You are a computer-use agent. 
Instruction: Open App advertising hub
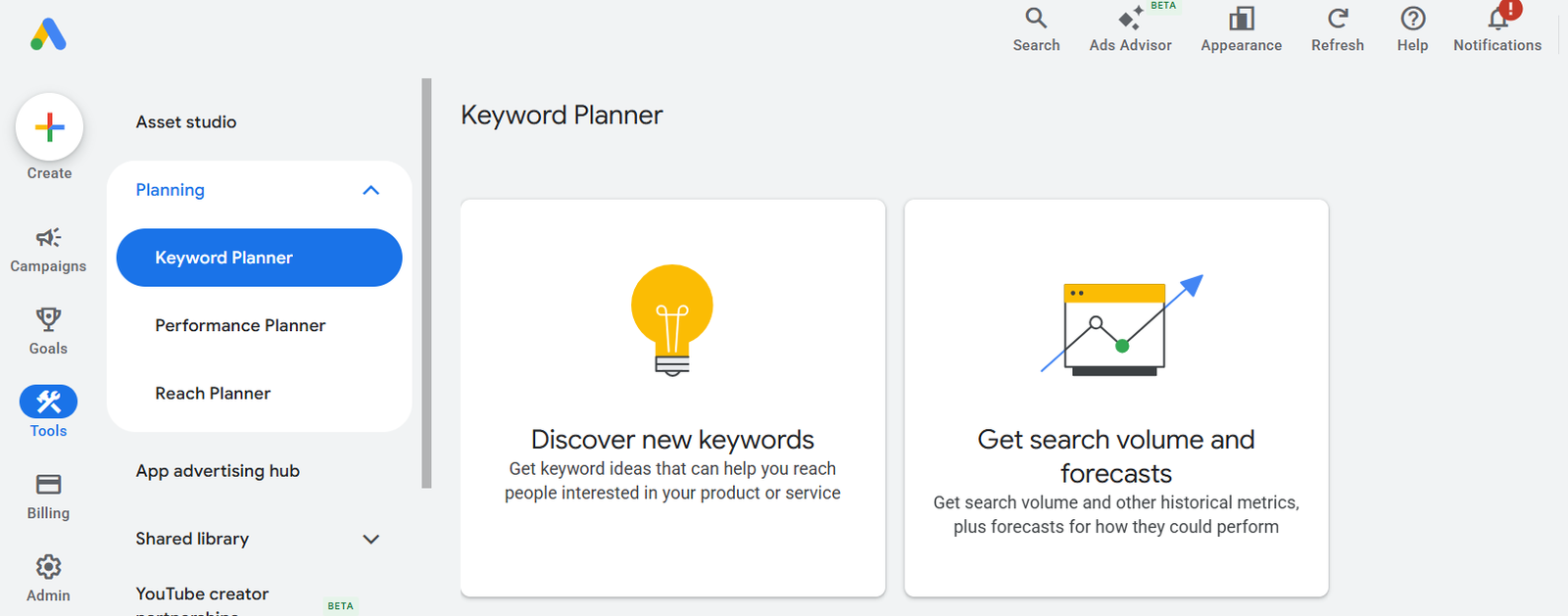[218, 471]
